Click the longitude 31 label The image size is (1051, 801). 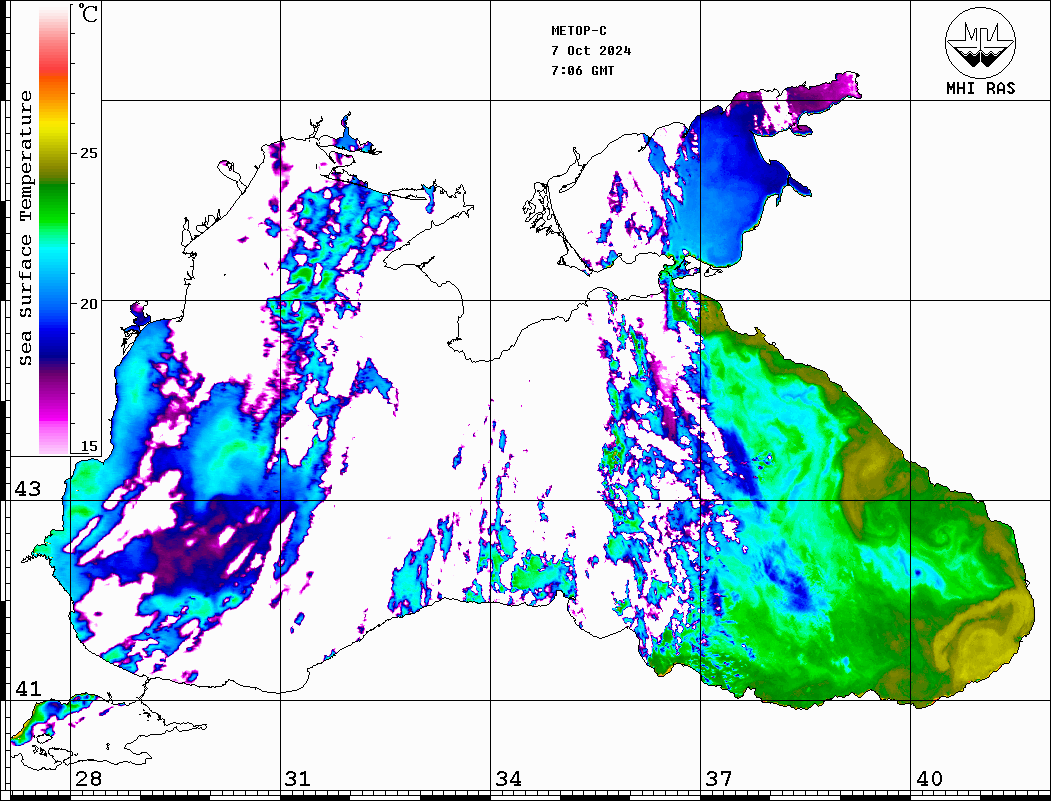297,779
